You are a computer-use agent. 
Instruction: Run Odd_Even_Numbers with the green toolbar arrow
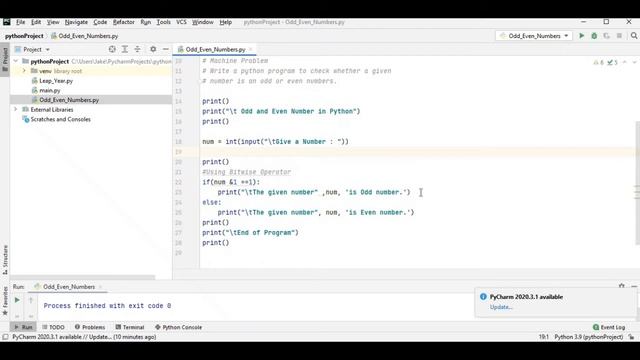(x=582, y=36)
